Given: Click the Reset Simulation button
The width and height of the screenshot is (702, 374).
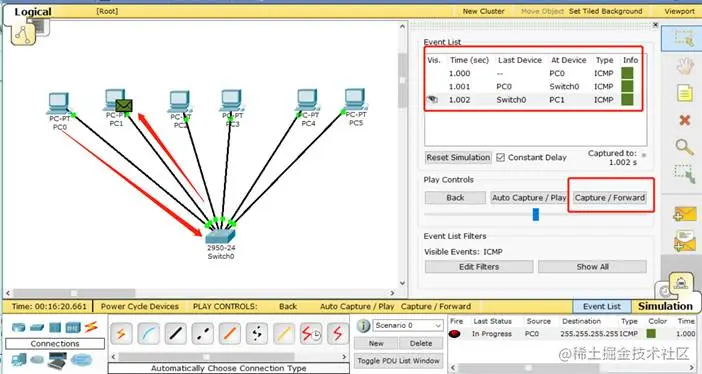Looking at the screenshot, I should (458, 157).
